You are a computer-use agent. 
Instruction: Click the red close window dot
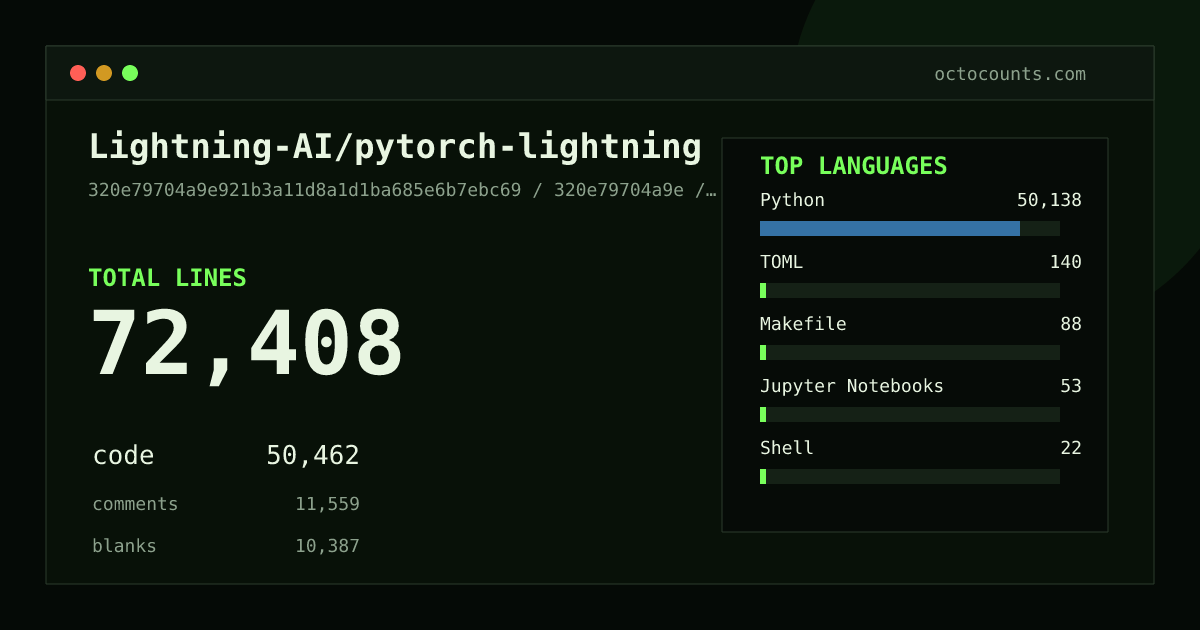[x=78, y=73]
